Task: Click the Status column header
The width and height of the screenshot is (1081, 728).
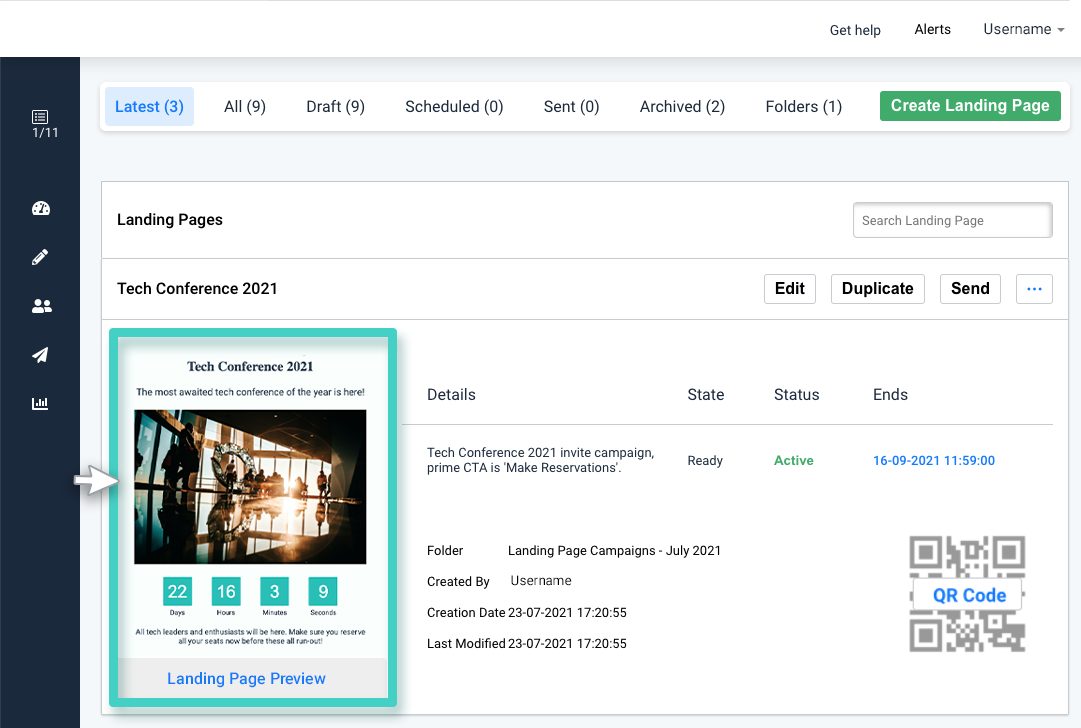Action: pos(796,395)
